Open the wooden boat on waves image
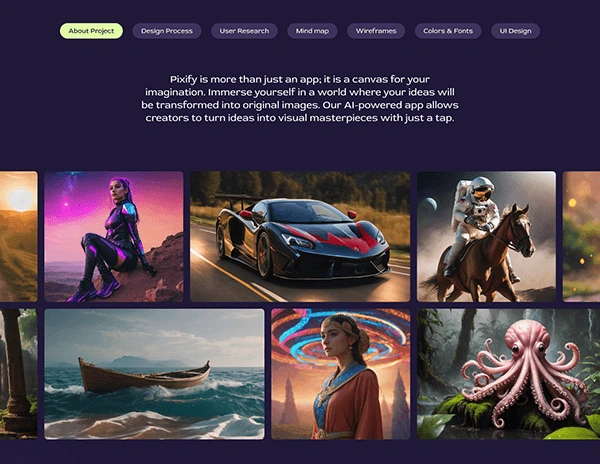This screenshot has width=600, height=464. 154,374
